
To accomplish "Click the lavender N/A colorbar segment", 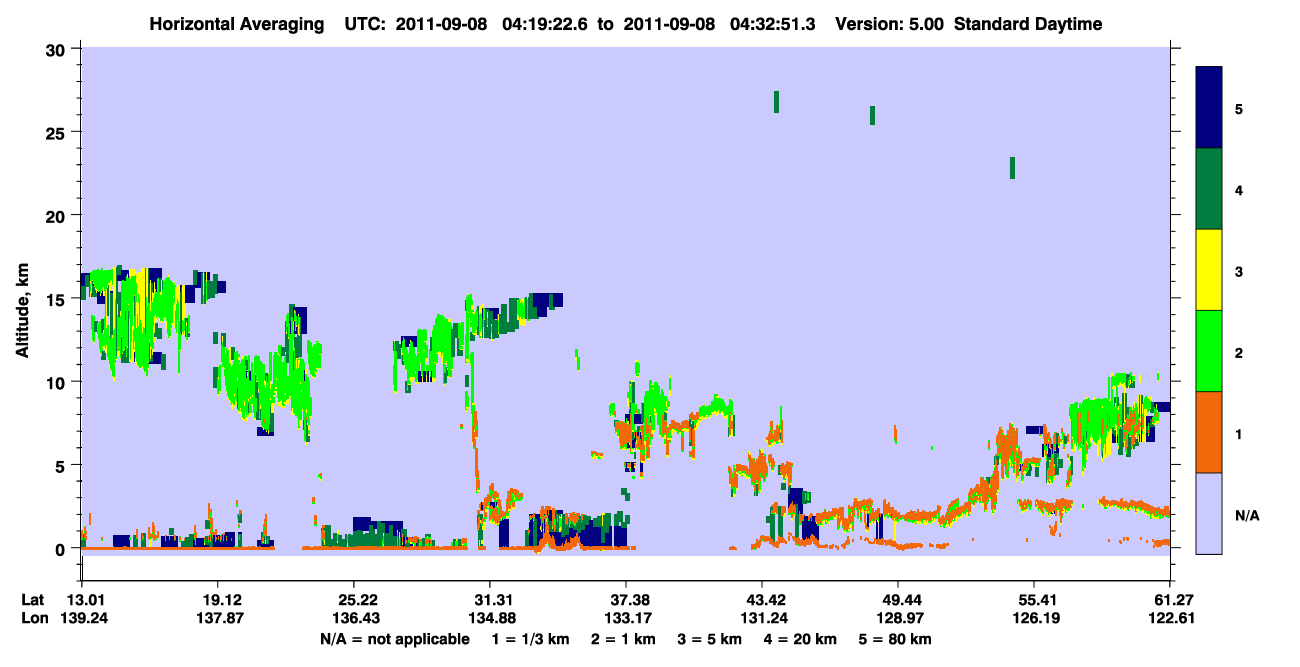I will [x=1209, y=513].
